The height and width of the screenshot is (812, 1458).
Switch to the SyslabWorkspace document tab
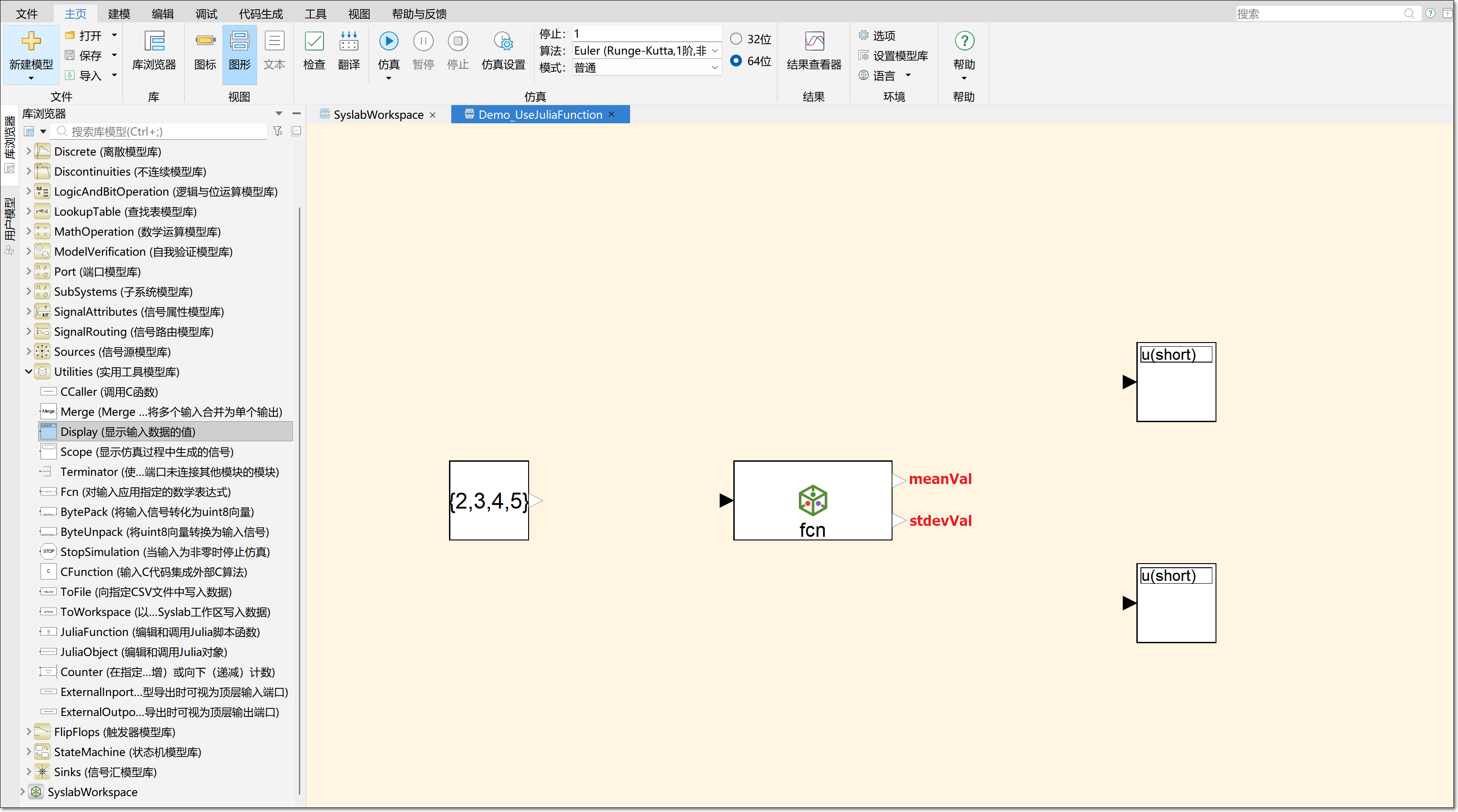point(378,115)
